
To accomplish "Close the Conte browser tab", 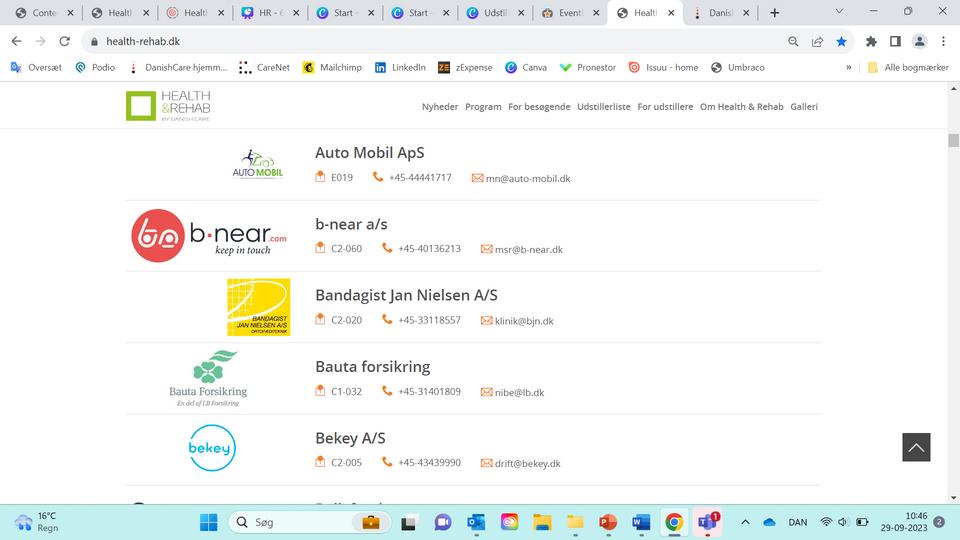I will point(70,13).
